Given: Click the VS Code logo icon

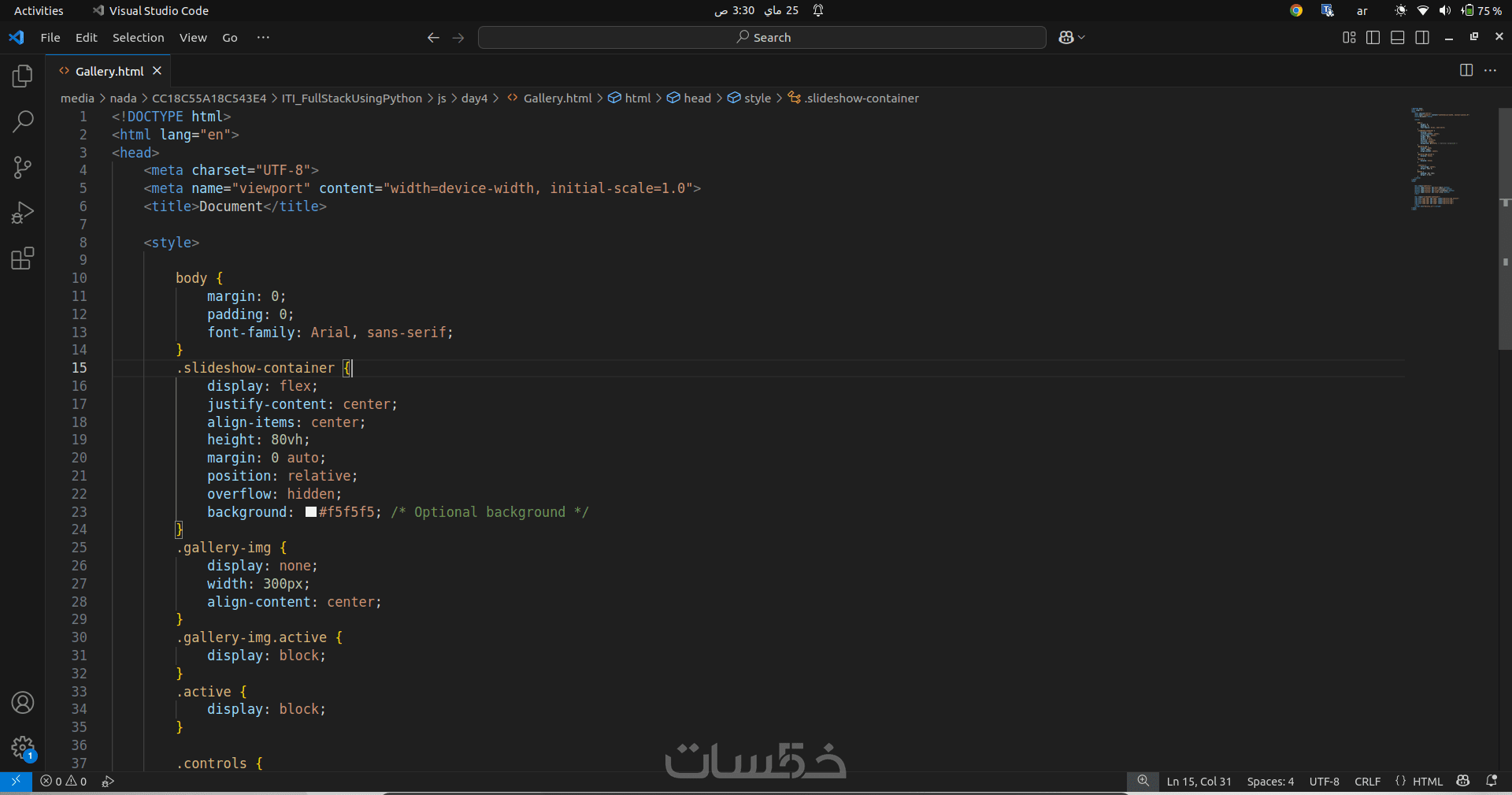Looking at the screenshot, I should click(x=17, y=37).
